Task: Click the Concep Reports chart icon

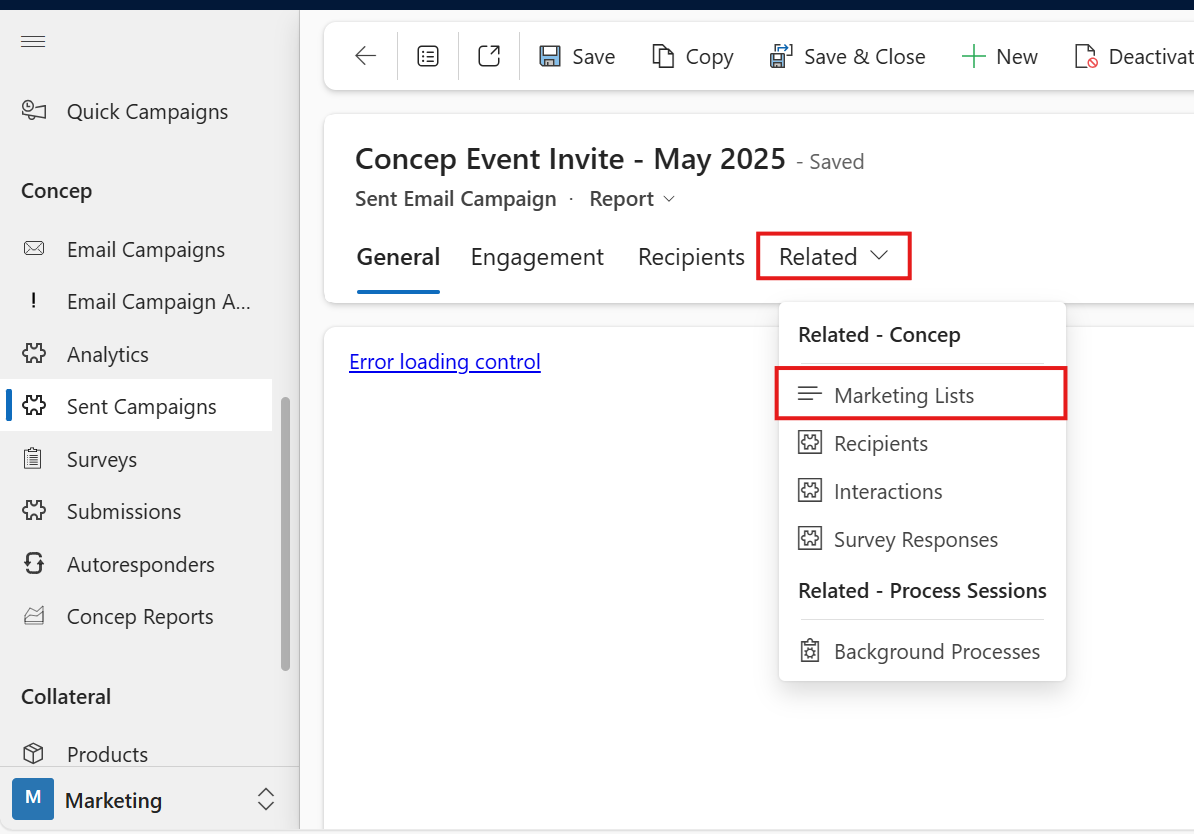Action: (x=34, y=615)
